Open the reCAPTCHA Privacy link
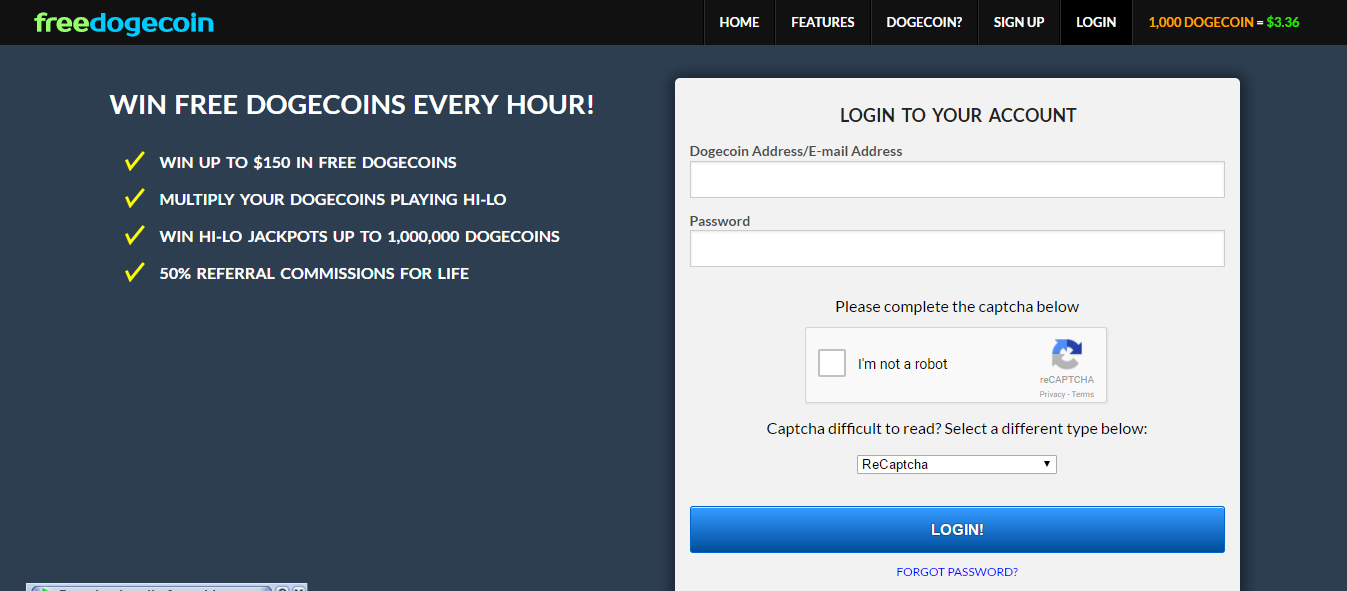This screenshot has width=1347, height=591. tap(1052, 394)
